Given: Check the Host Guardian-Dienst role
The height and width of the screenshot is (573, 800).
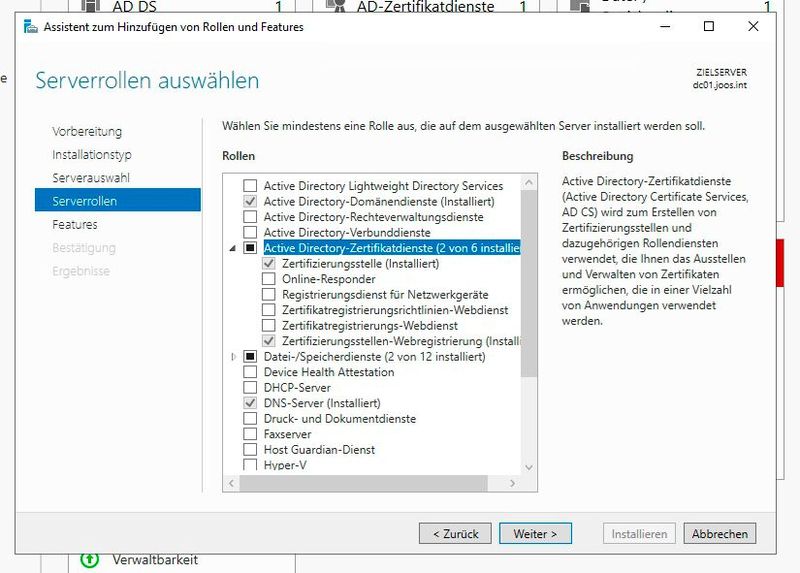Looking at the screenshot, I should (x=250, y=450).
